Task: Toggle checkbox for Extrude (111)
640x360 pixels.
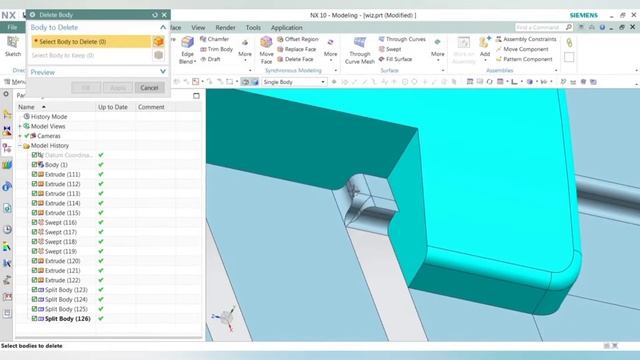Action: [x=34, y=174]
